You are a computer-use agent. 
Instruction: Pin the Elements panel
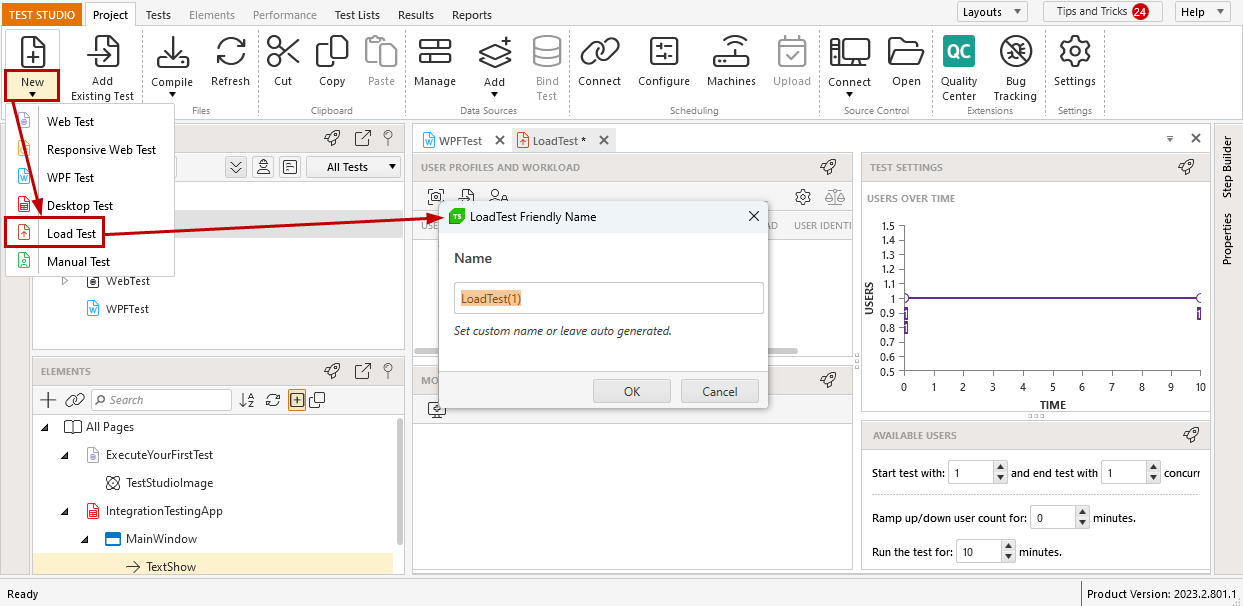[x=388, y=371]
